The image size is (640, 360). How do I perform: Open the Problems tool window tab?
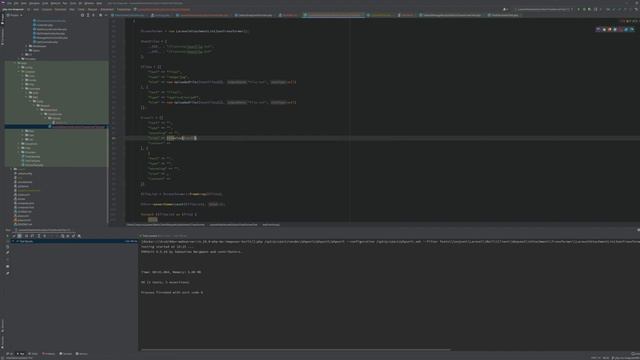[x=49, y=354]
